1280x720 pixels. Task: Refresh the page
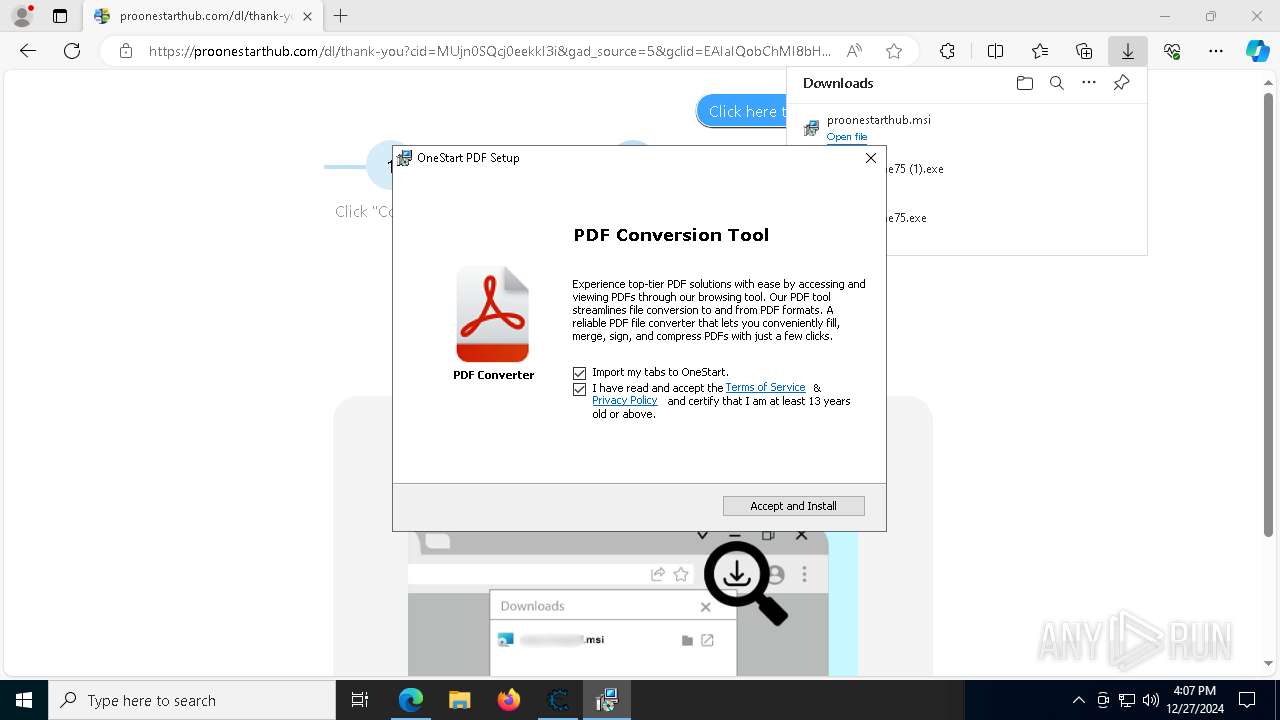[x=72, y=51]
